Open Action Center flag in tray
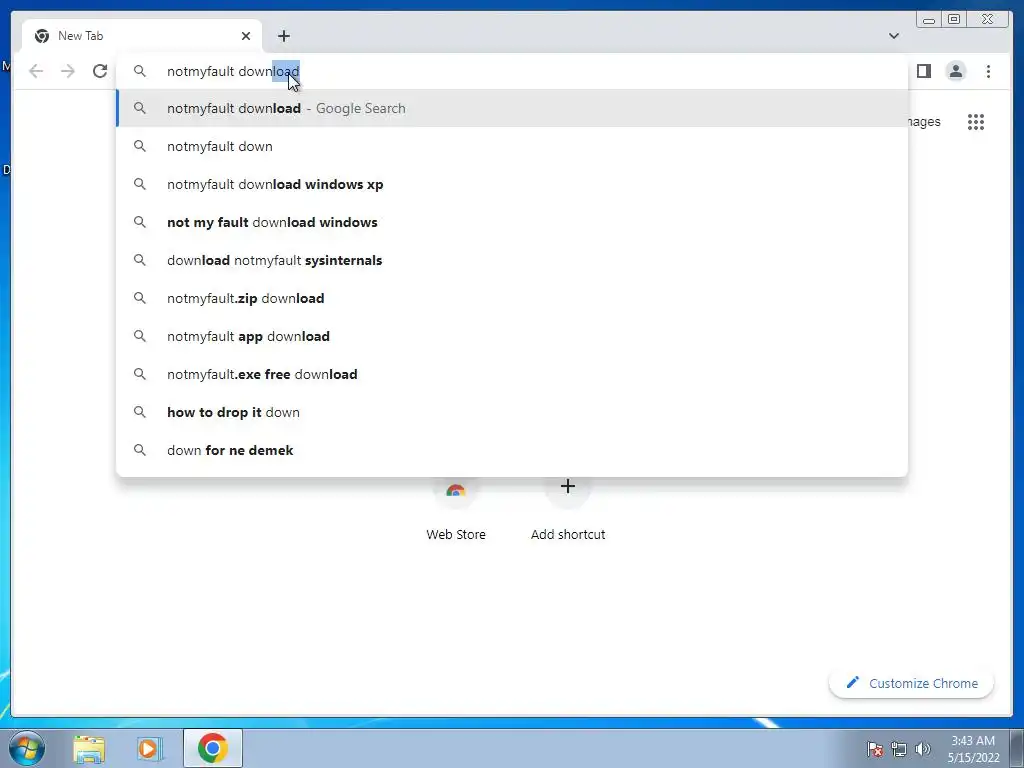Image resolution: width=1024 pixels, height=768 pixels. pyautogui.click(x=875, y=749)
